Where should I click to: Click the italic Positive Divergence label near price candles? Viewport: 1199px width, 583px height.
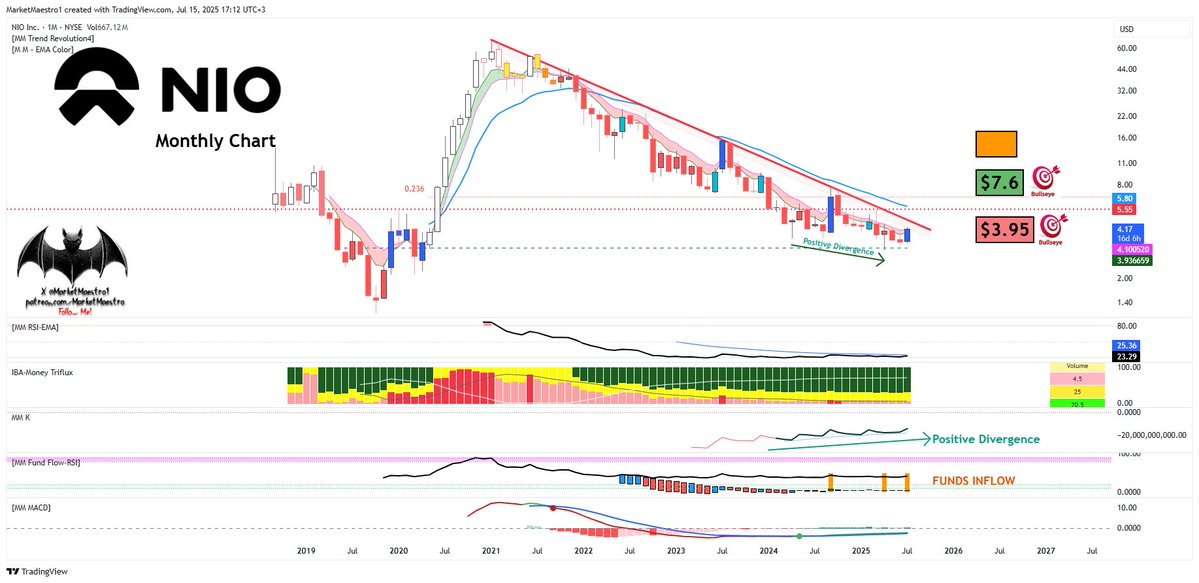(x=839, y=246)
